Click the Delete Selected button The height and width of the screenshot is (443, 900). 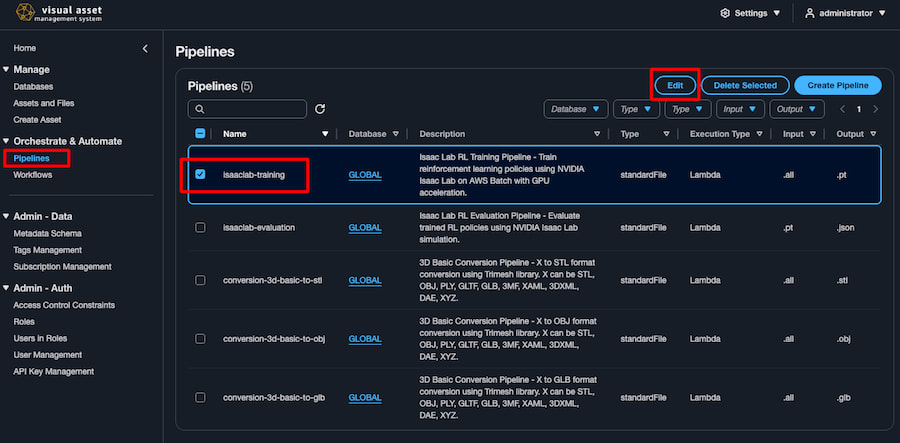pos(745,86)
